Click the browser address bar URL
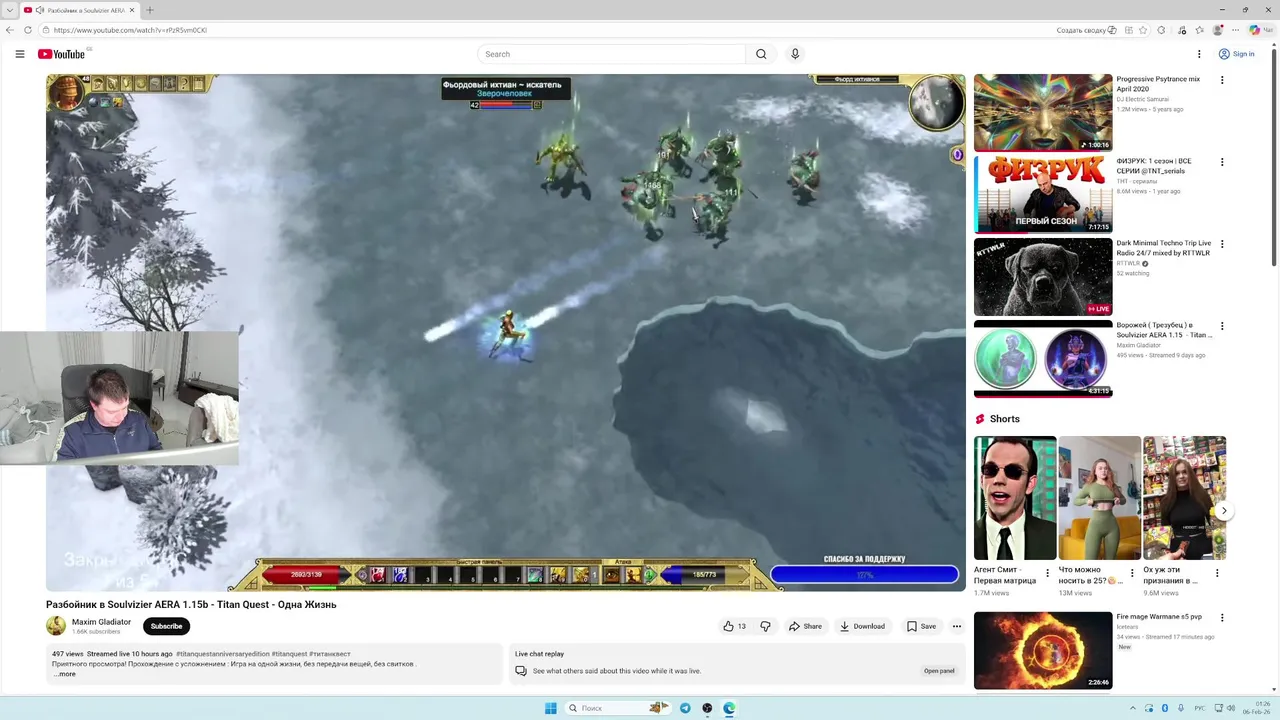 tap(130, 30)
